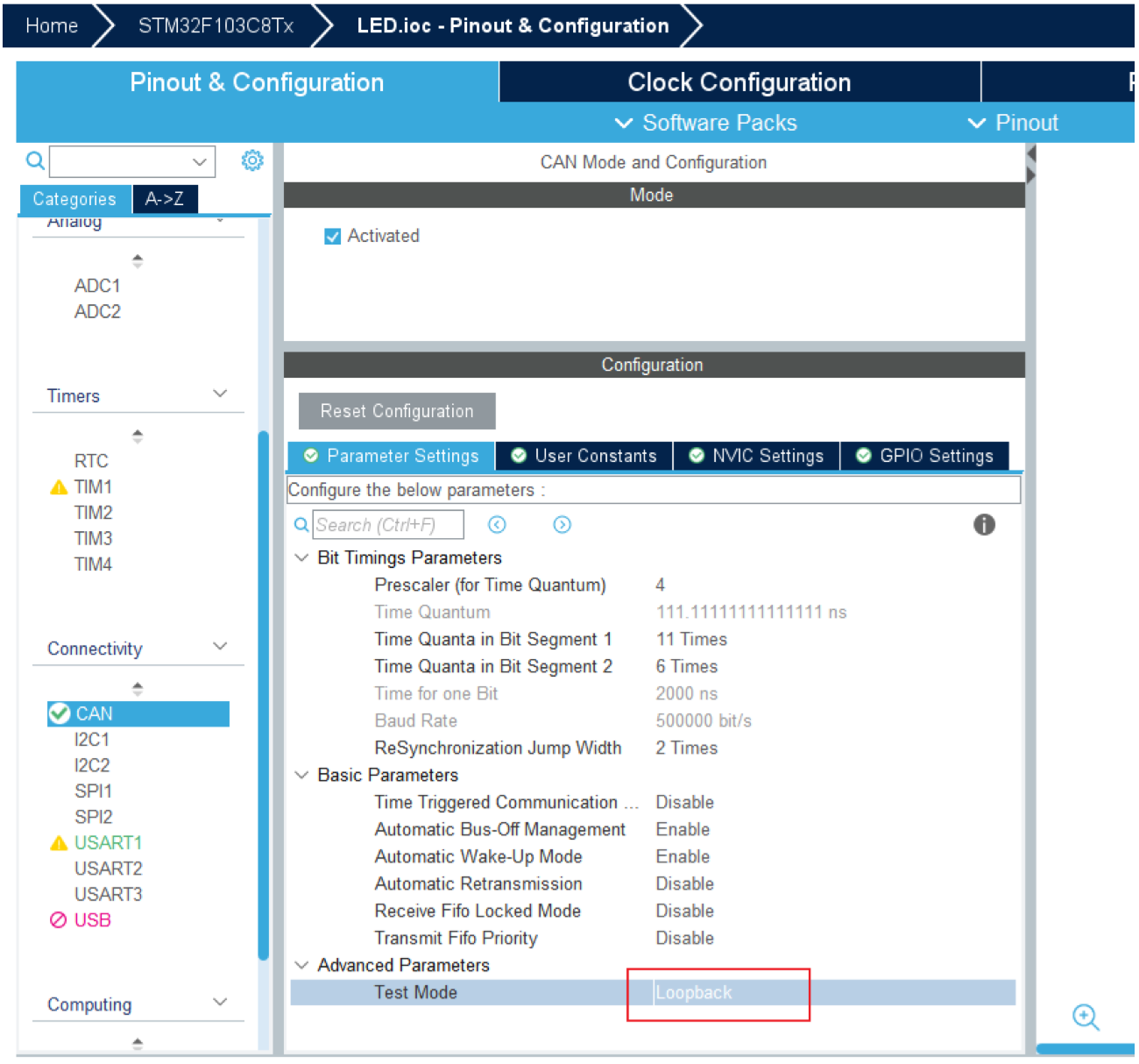Open the GPIO Settings tab
The width and height of the screenshot is (1139, 1064).
pos(926,457)
